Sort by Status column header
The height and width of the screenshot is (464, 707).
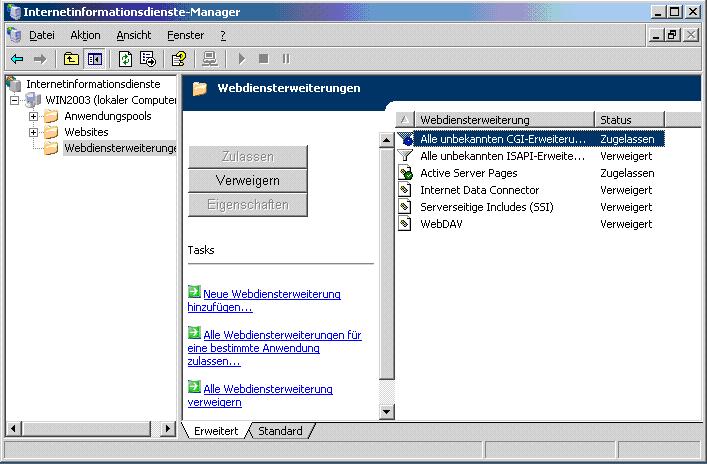pyautogui.click(x=629, y=119)
